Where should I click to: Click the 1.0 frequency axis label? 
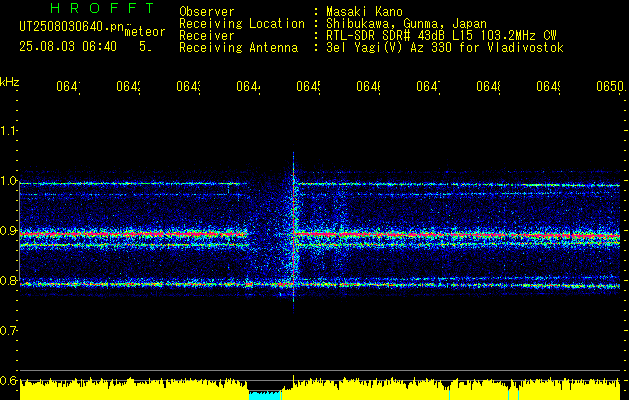point(8,181)
